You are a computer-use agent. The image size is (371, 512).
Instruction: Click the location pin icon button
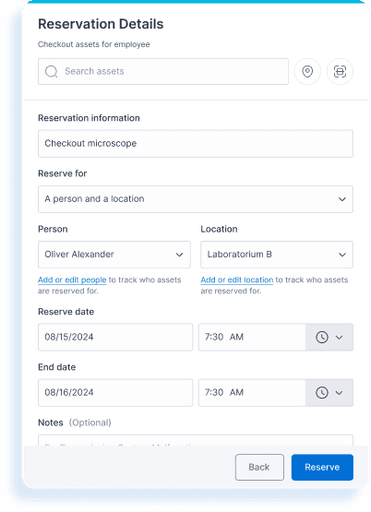point(307,71)
